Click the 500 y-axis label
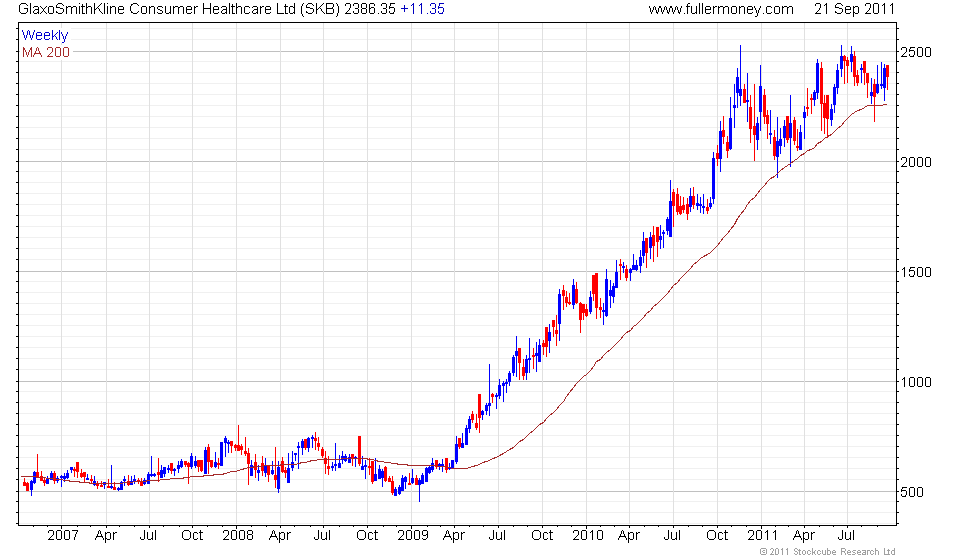 (912, 492)
